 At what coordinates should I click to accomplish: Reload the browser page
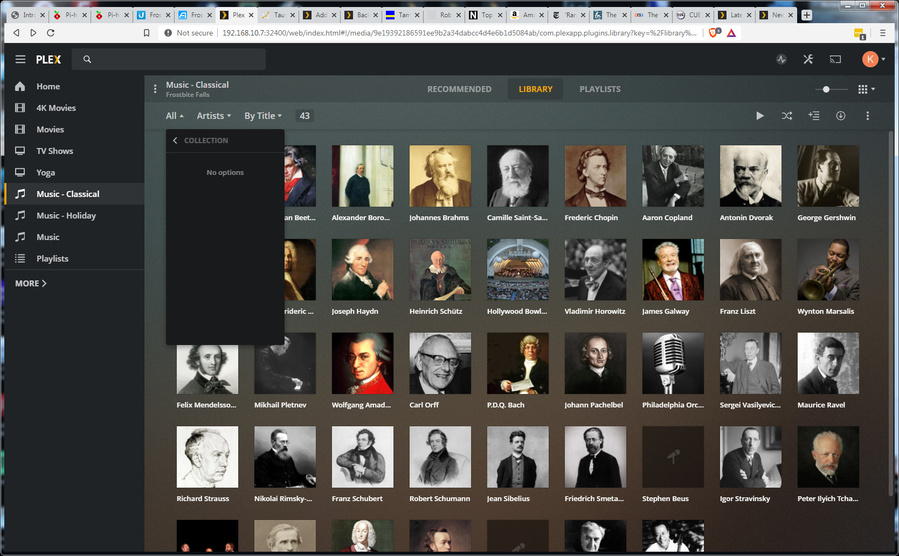[x=50, y=33]
